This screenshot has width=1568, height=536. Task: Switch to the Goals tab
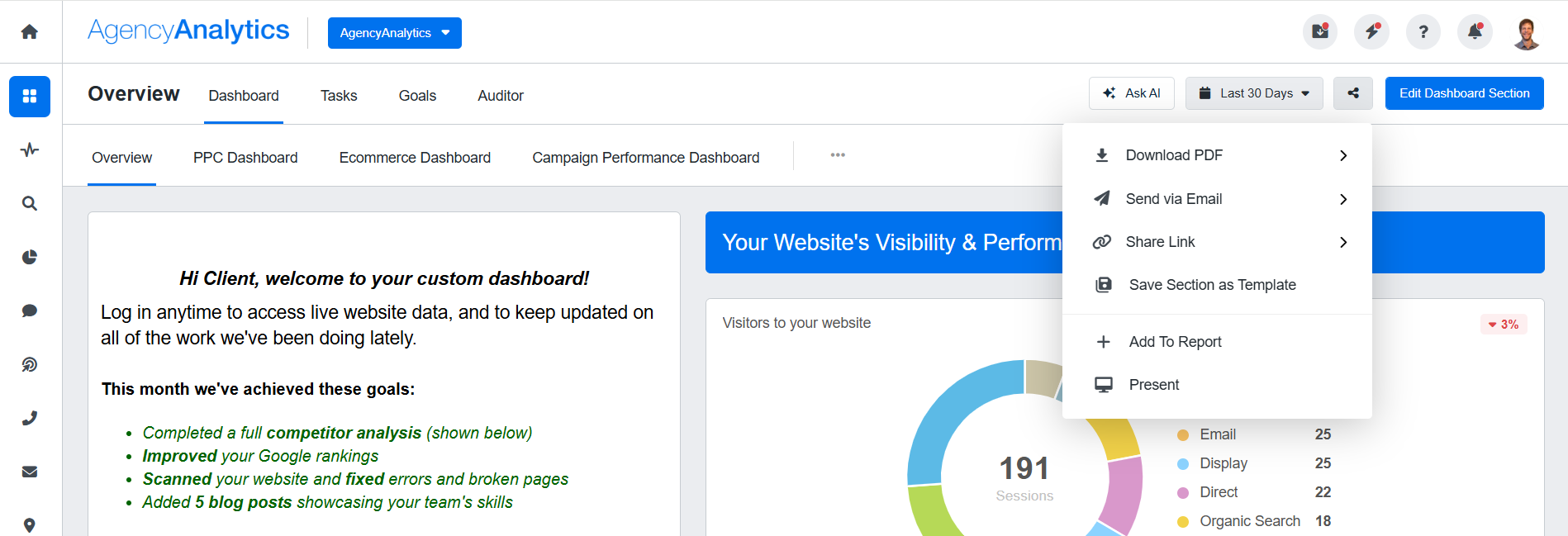point(417,96)
